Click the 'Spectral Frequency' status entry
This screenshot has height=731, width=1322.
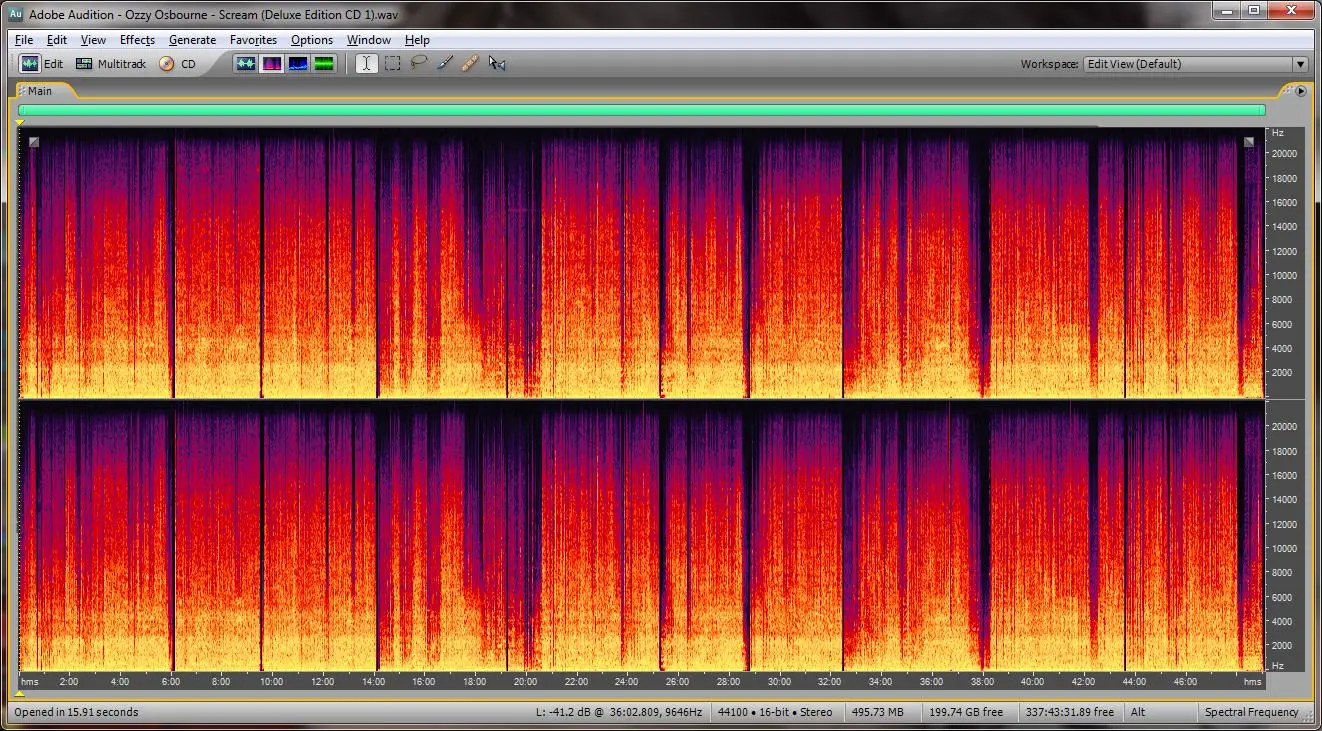(x=1251, y=712)
